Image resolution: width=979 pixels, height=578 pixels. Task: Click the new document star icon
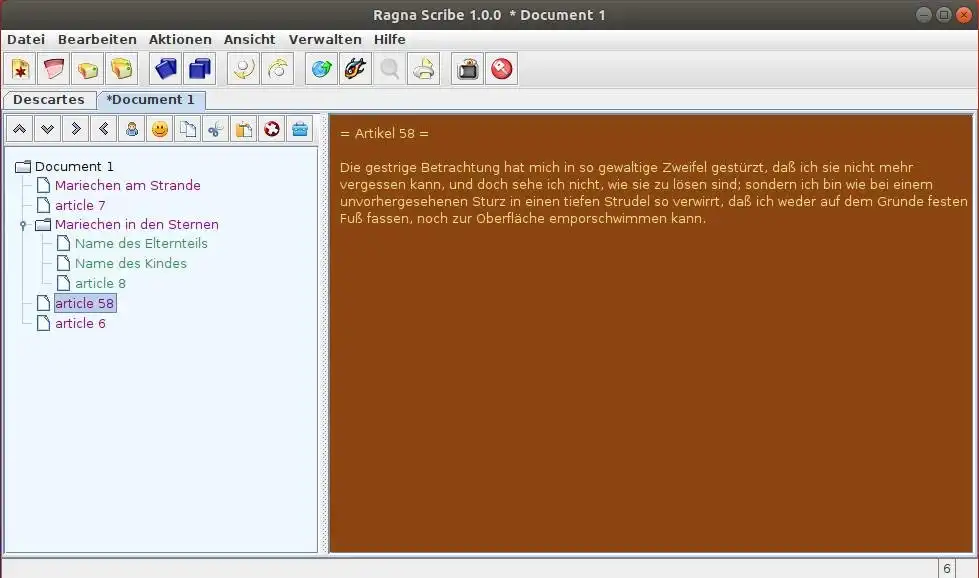coord(21,69)
